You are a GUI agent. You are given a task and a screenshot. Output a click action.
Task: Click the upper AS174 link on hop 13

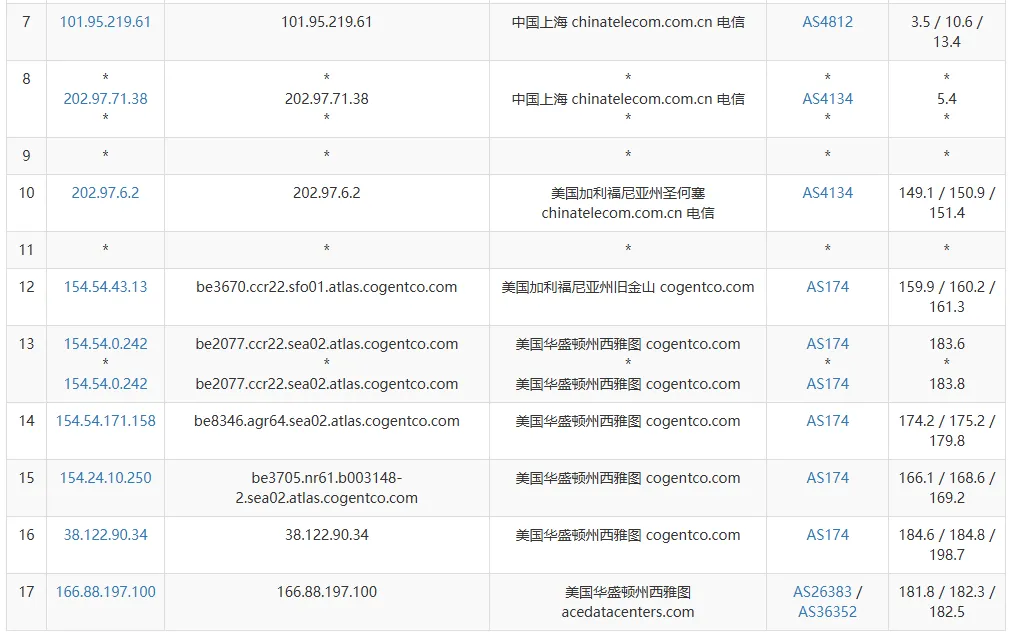[x=826, y=344]
